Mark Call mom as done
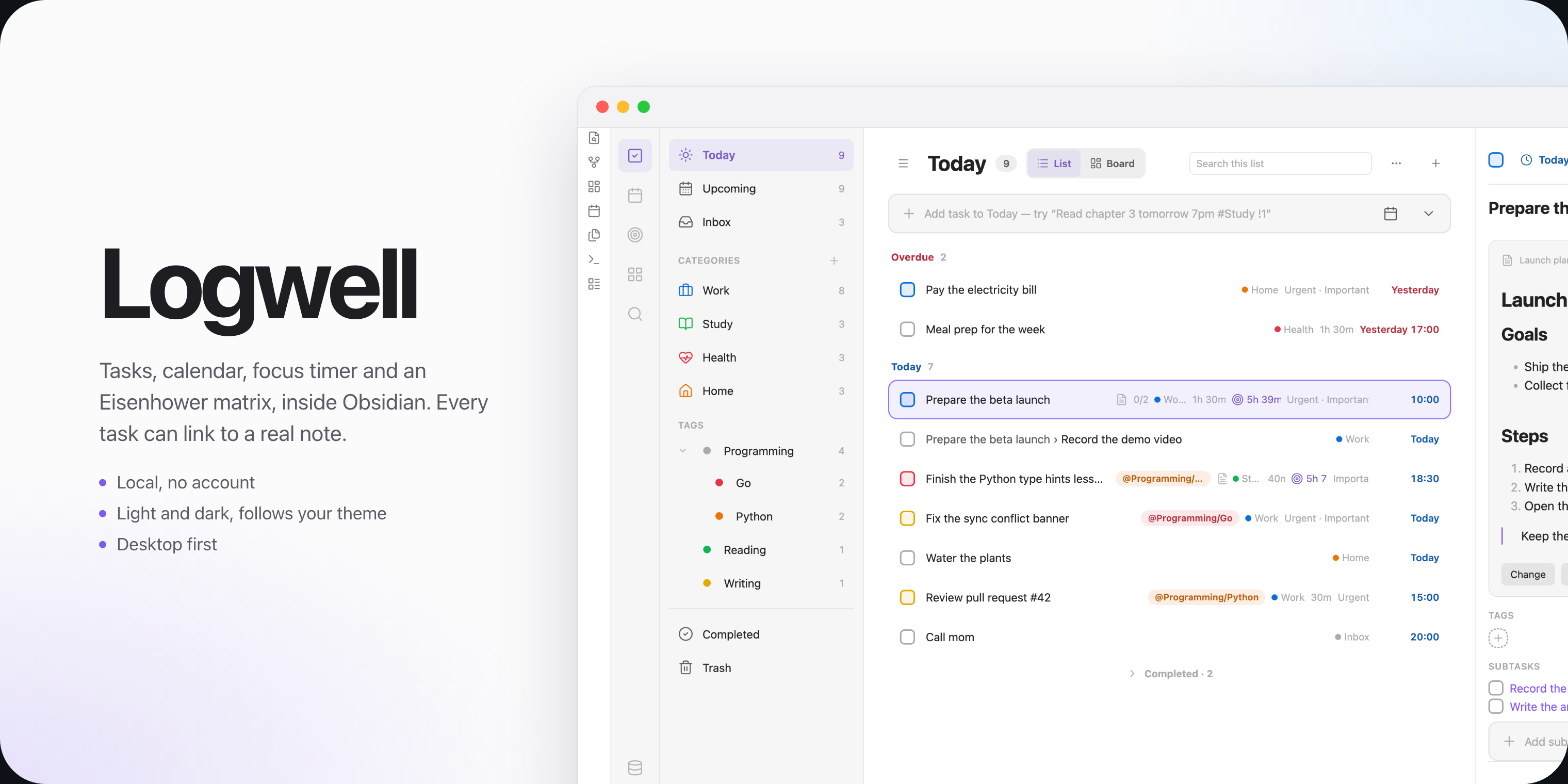This screenshot has width=1568, height=784. (x=907, y=638)
